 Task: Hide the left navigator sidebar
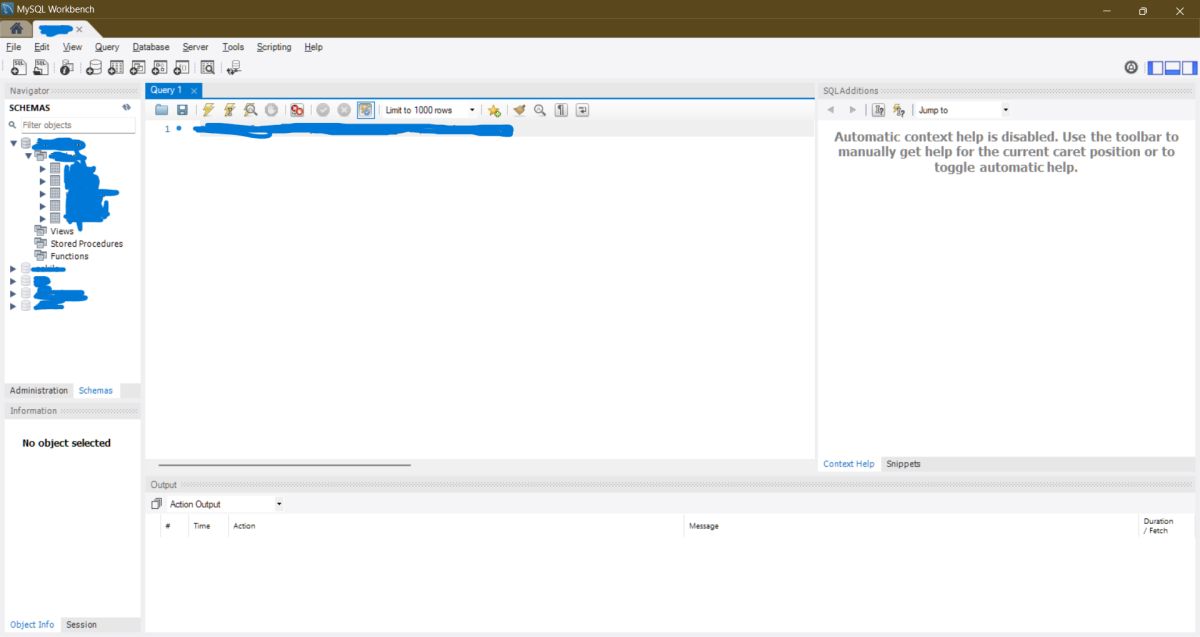tap(1155, 68)
